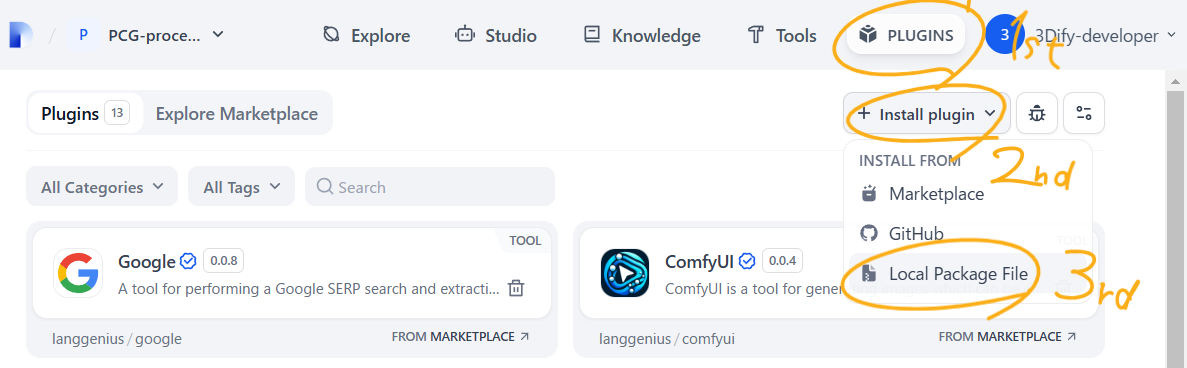
Task: Open plugin preferences sliders icon
Action: 1083,114
